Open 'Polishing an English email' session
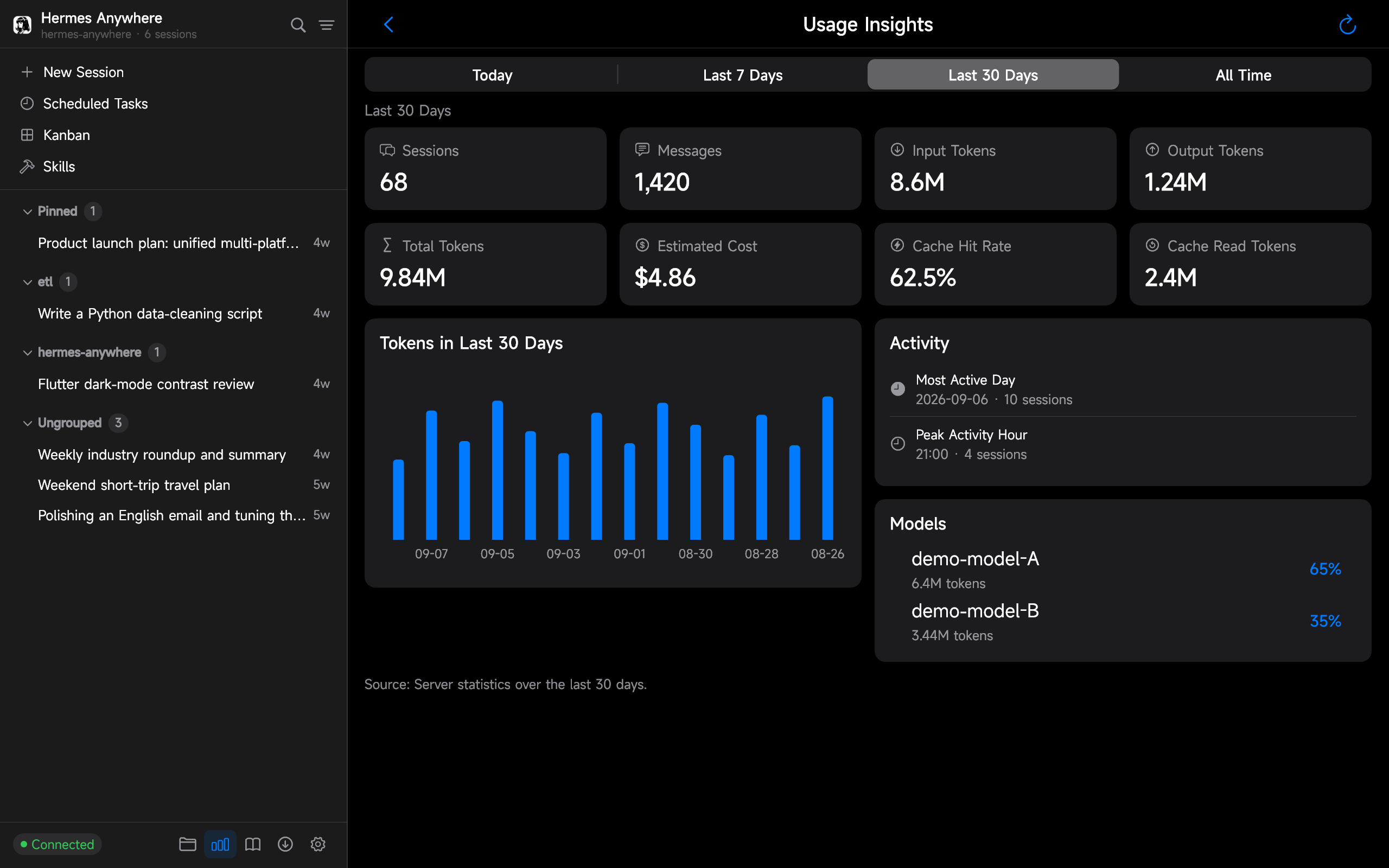Screen dimensions: 1389x868 point(173,515)
